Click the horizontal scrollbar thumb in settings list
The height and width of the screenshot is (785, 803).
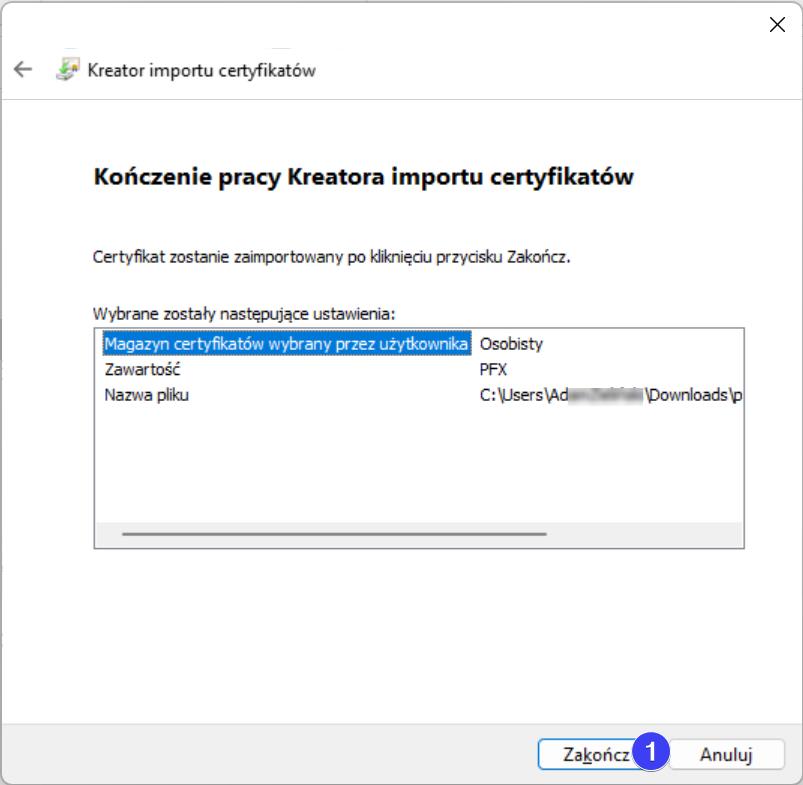point(334,534)
